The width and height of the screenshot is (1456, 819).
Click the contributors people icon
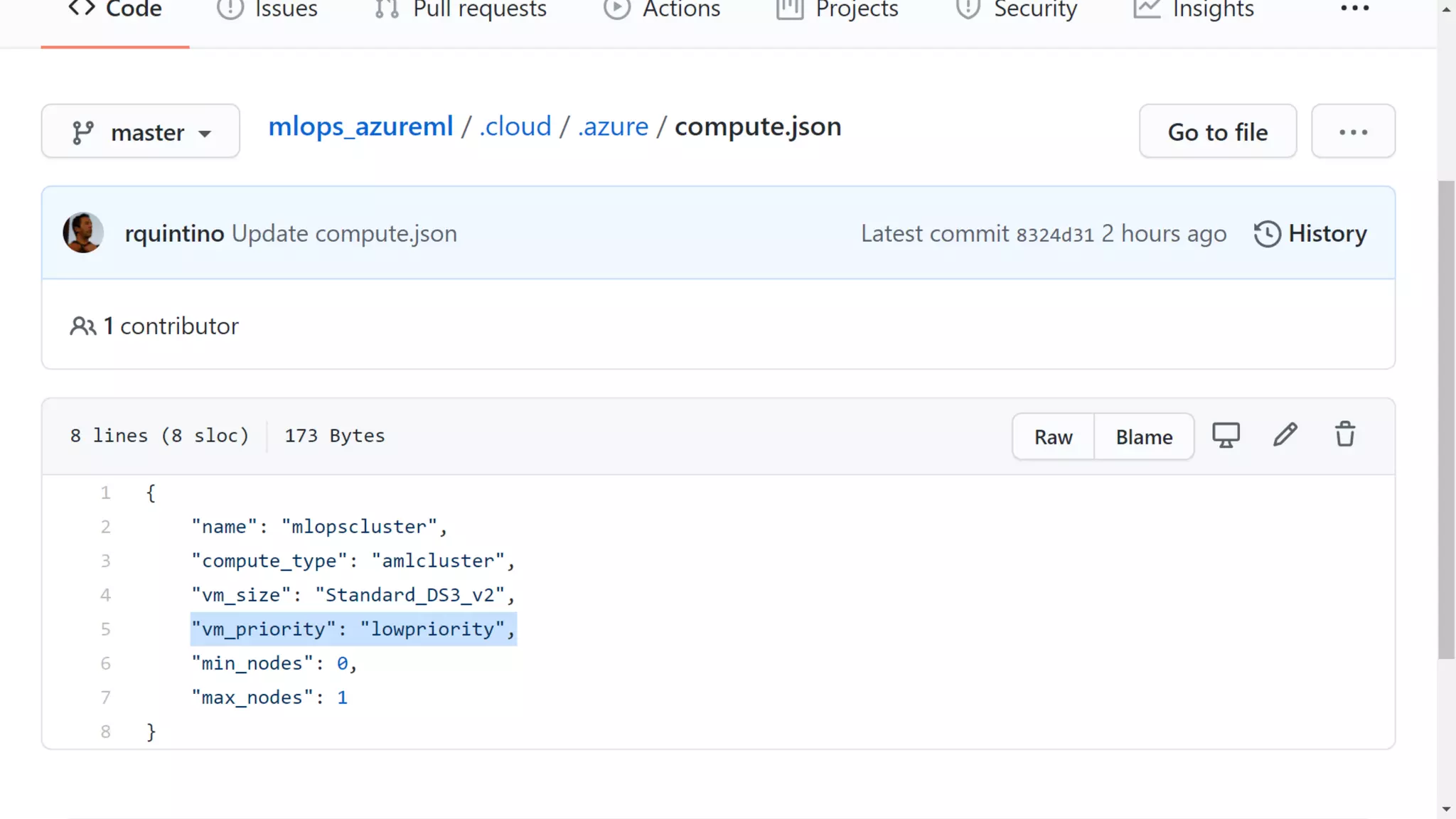click(82, 326)
